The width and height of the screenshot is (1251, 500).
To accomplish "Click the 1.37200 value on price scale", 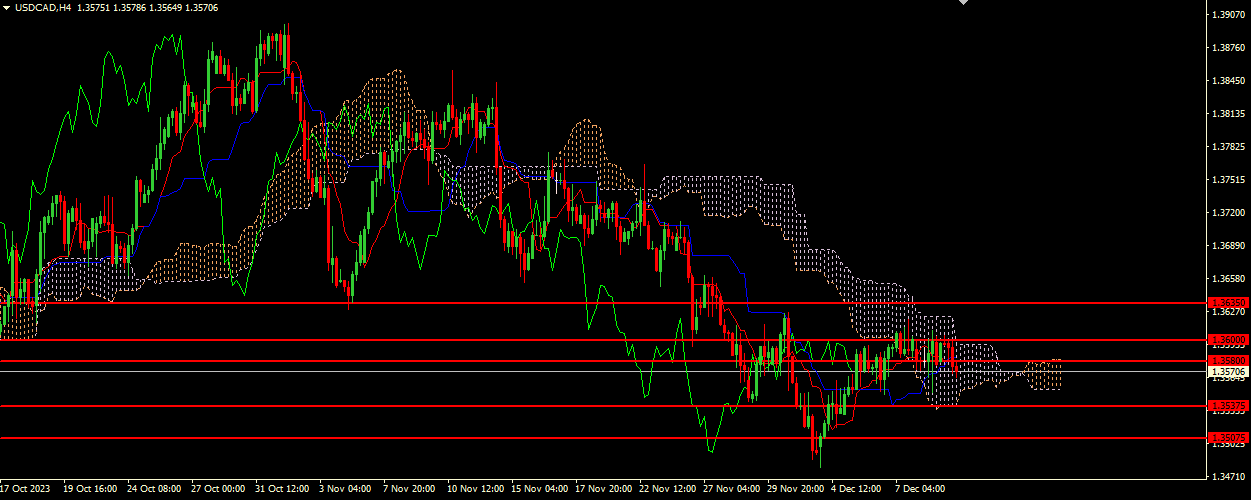I will coord(1229,213).
